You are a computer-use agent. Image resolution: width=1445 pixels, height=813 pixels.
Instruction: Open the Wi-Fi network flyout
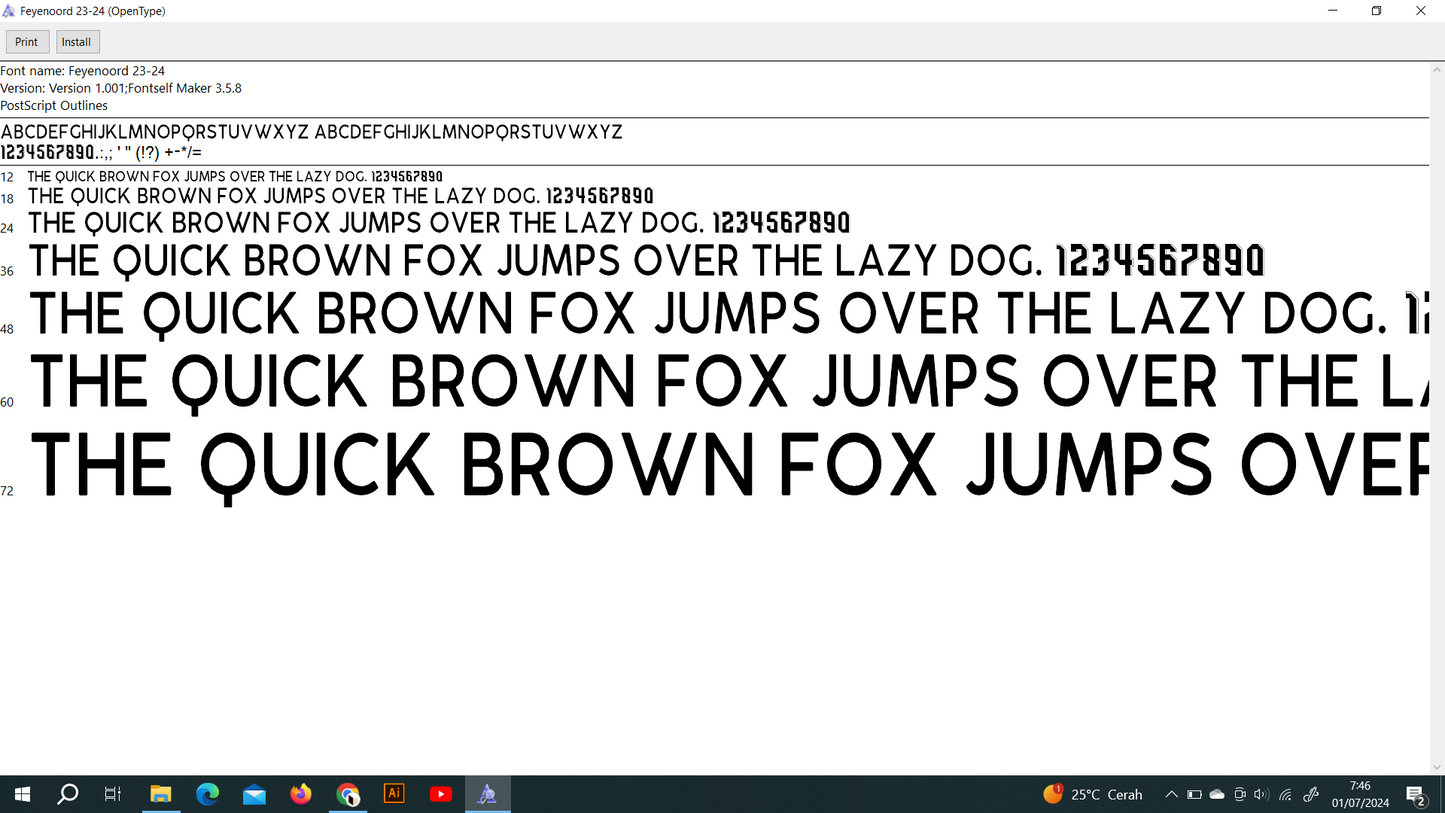pyautogui.click(x=1286, y=794)
